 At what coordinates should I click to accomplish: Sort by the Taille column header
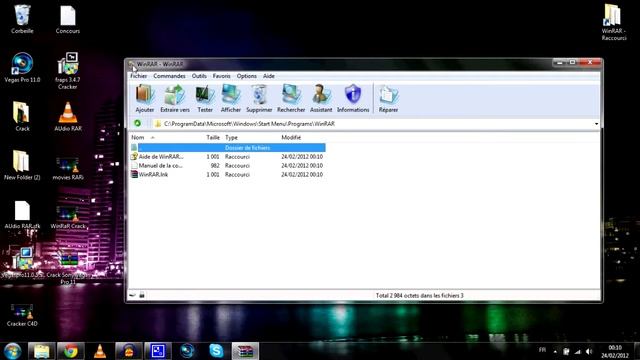coord(213,138)
